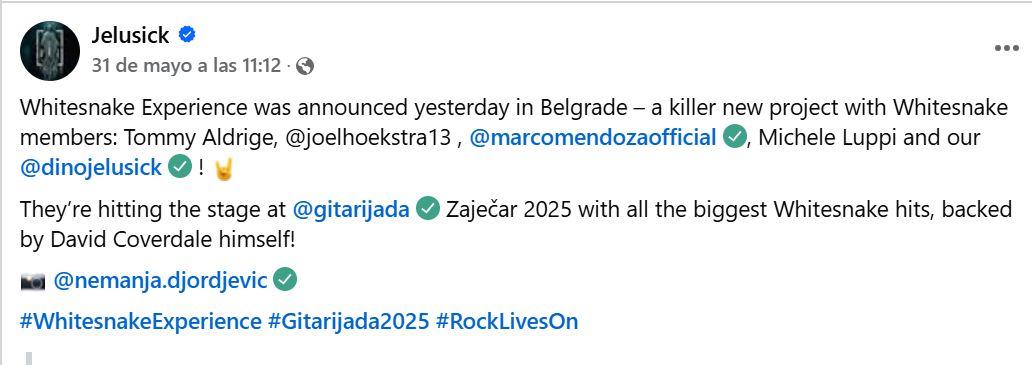Click the @joelhoekstra13 text in the post
The height and width of the screenshot is (365, 1032).
369,137
